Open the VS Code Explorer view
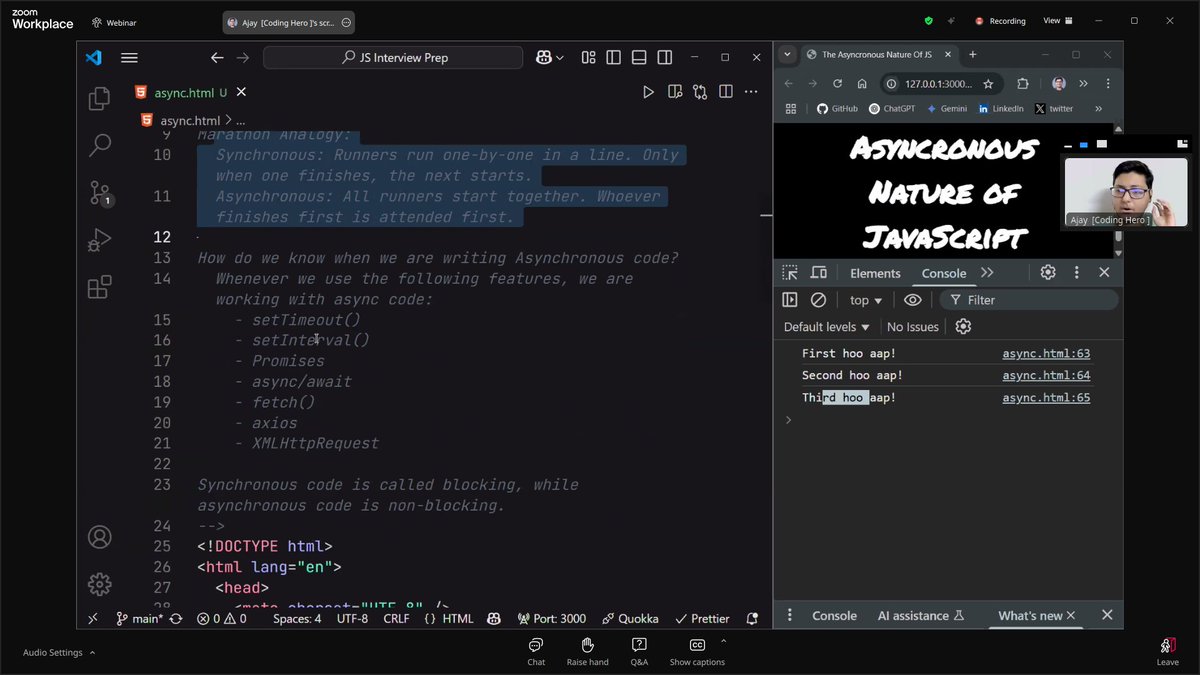This screenshot has width=1200, height=675. 99,98
